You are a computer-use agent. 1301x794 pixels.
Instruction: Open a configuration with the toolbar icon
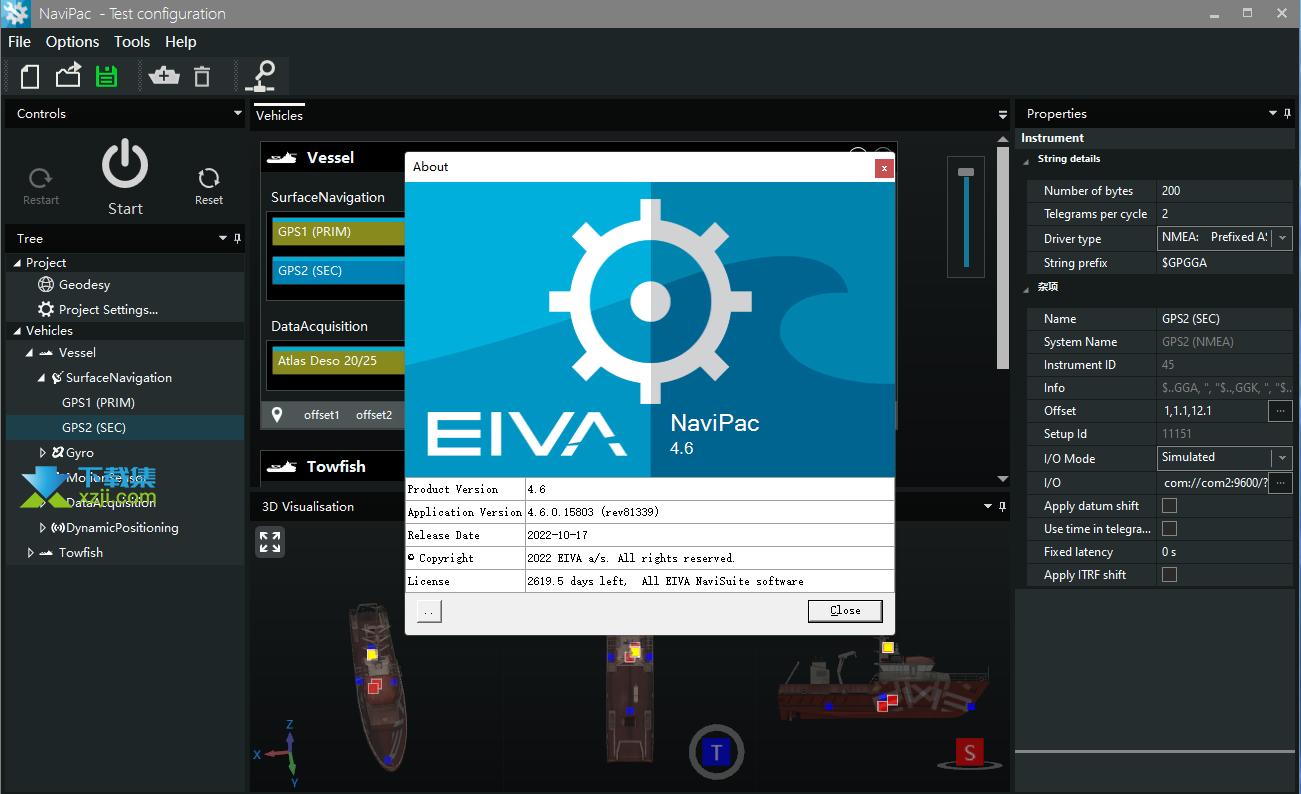[x=68, y=76]
